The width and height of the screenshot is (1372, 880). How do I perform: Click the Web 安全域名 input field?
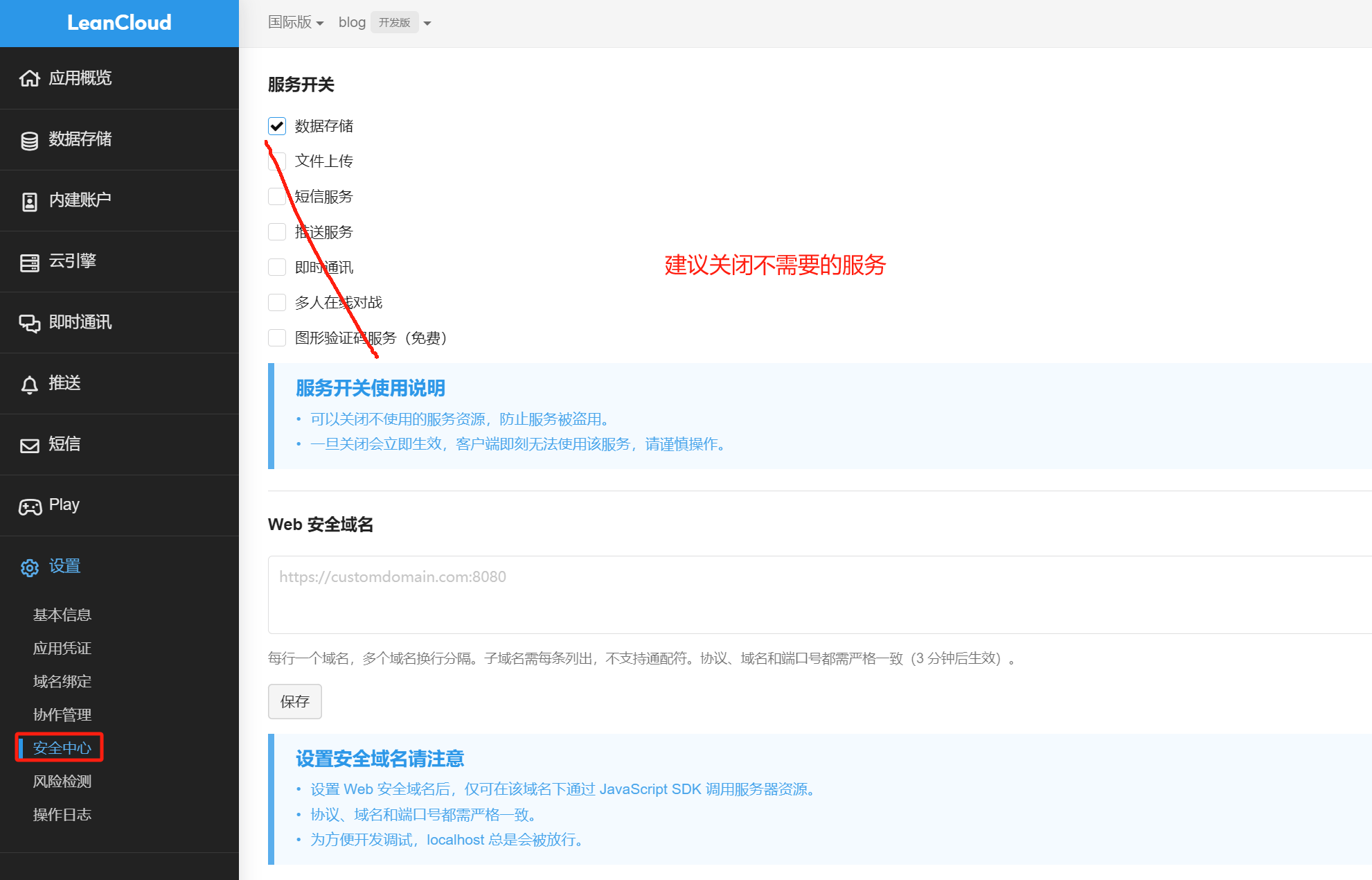(623, 595)
